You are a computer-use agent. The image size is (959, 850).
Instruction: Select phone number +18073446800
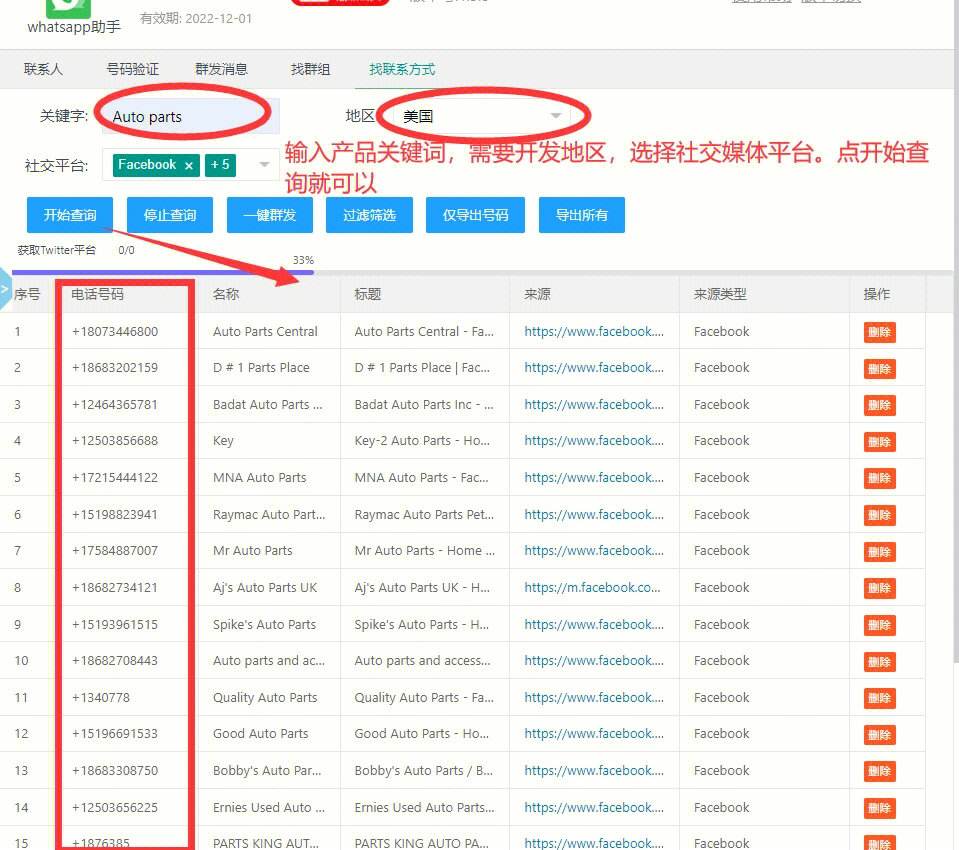pyautogui.click(x=115, y=331)
